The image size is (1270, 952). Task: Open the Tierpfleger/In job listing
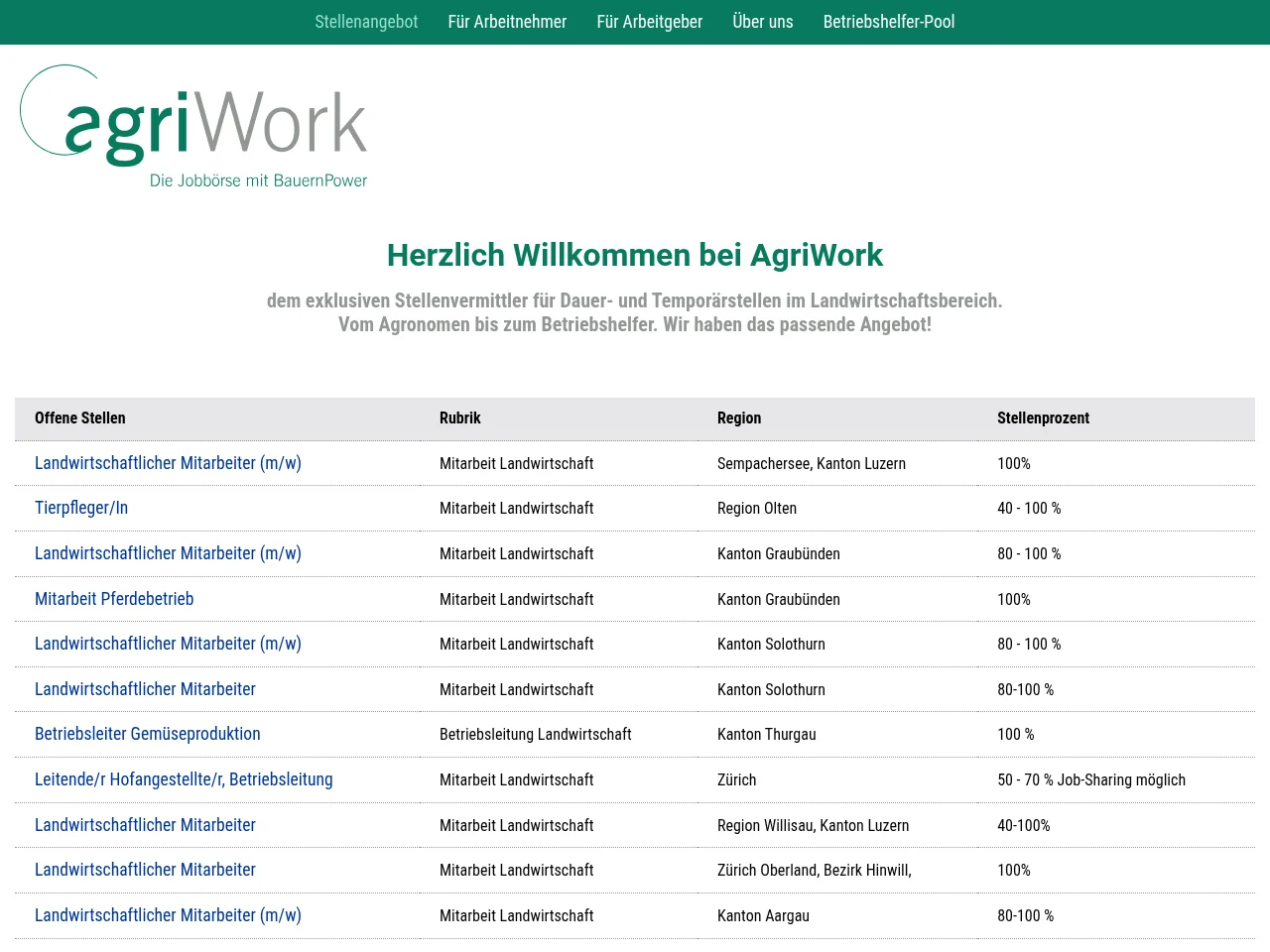tap(81, 508)
